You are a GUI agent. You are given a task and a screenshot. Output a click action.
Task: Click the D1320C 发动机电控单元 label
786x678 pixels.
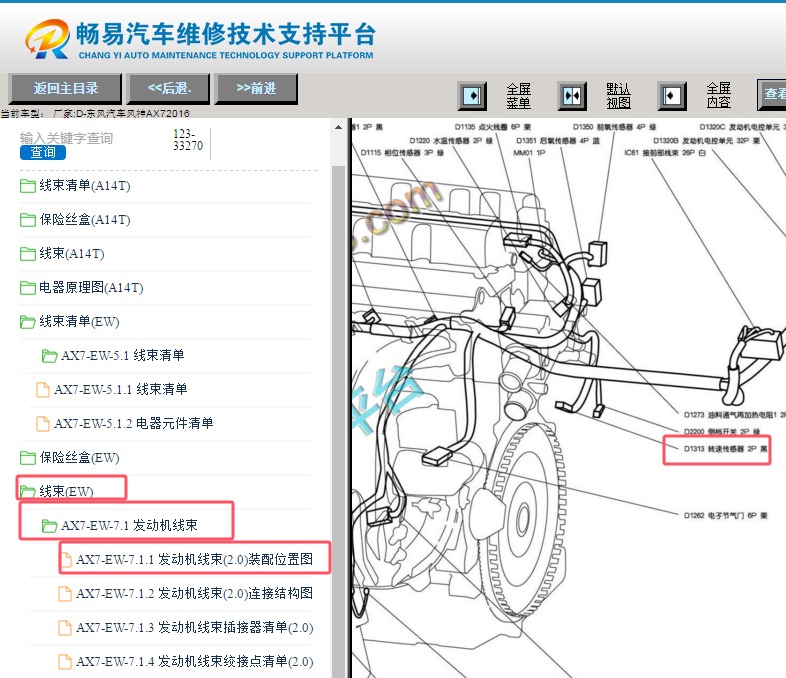click(x=742, y=127)
